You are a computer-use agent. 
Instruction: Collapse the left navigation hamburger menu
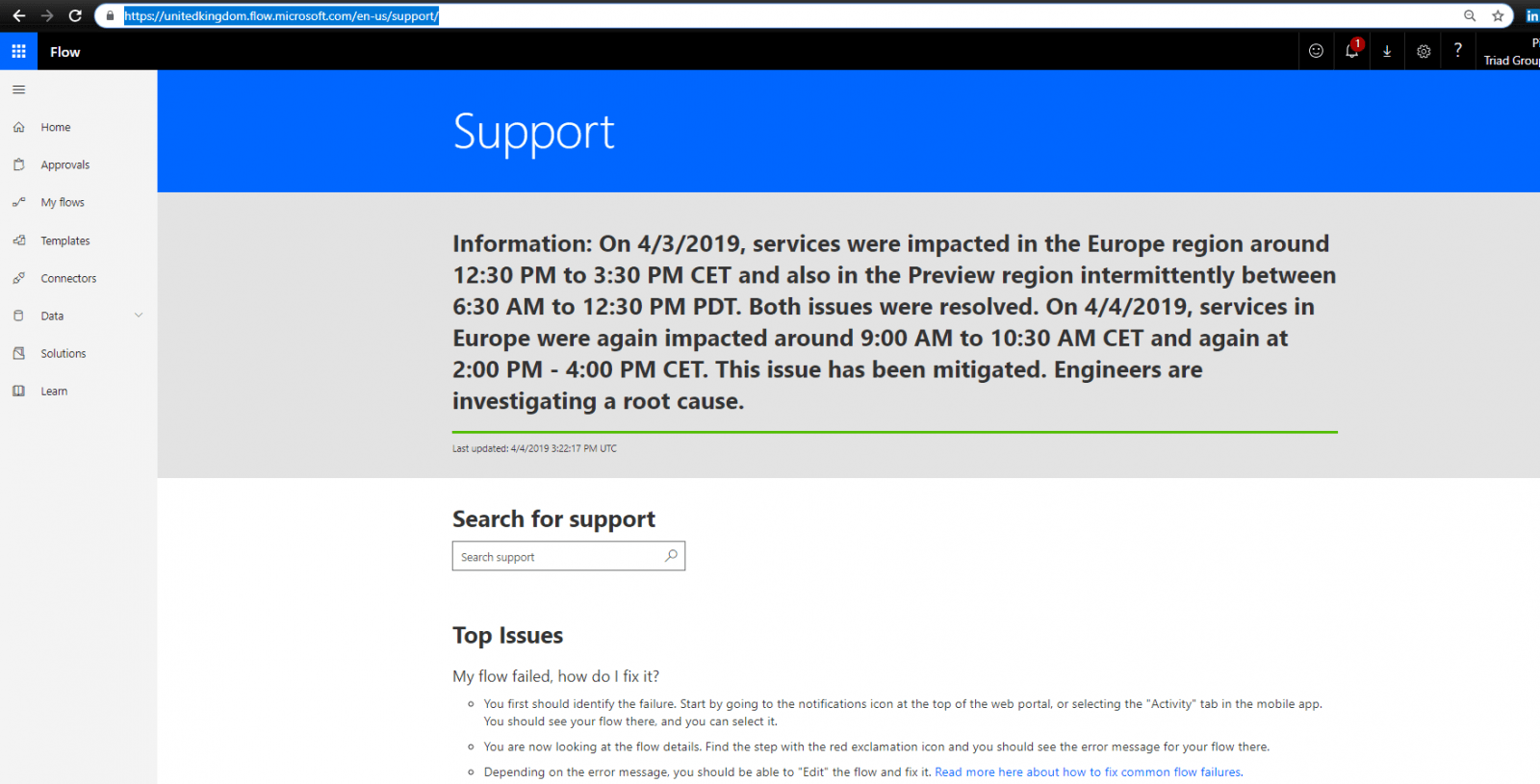point(18,89)
